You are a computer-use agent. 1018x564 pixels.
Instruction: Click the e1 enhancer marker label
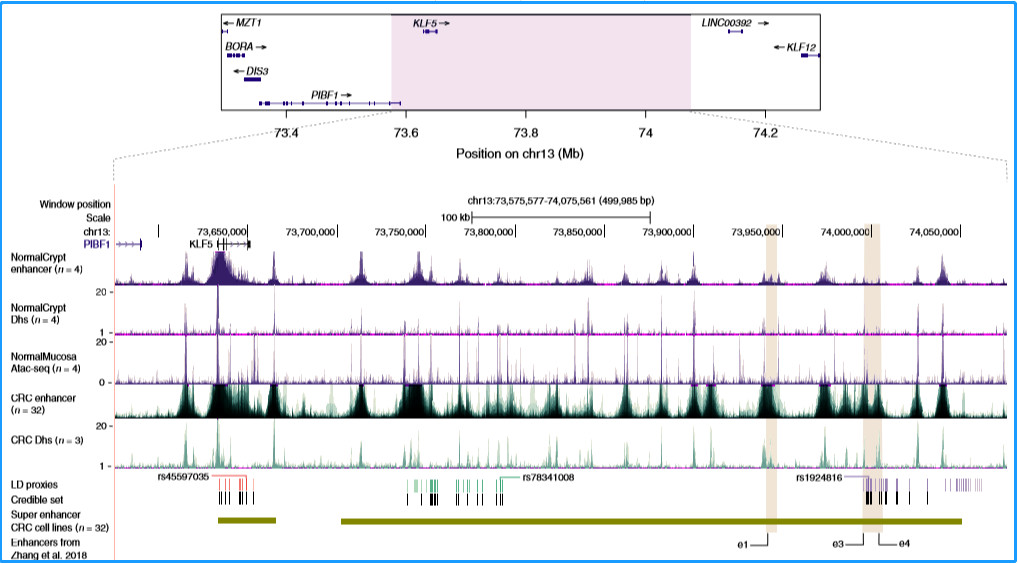tap(742, 544)
